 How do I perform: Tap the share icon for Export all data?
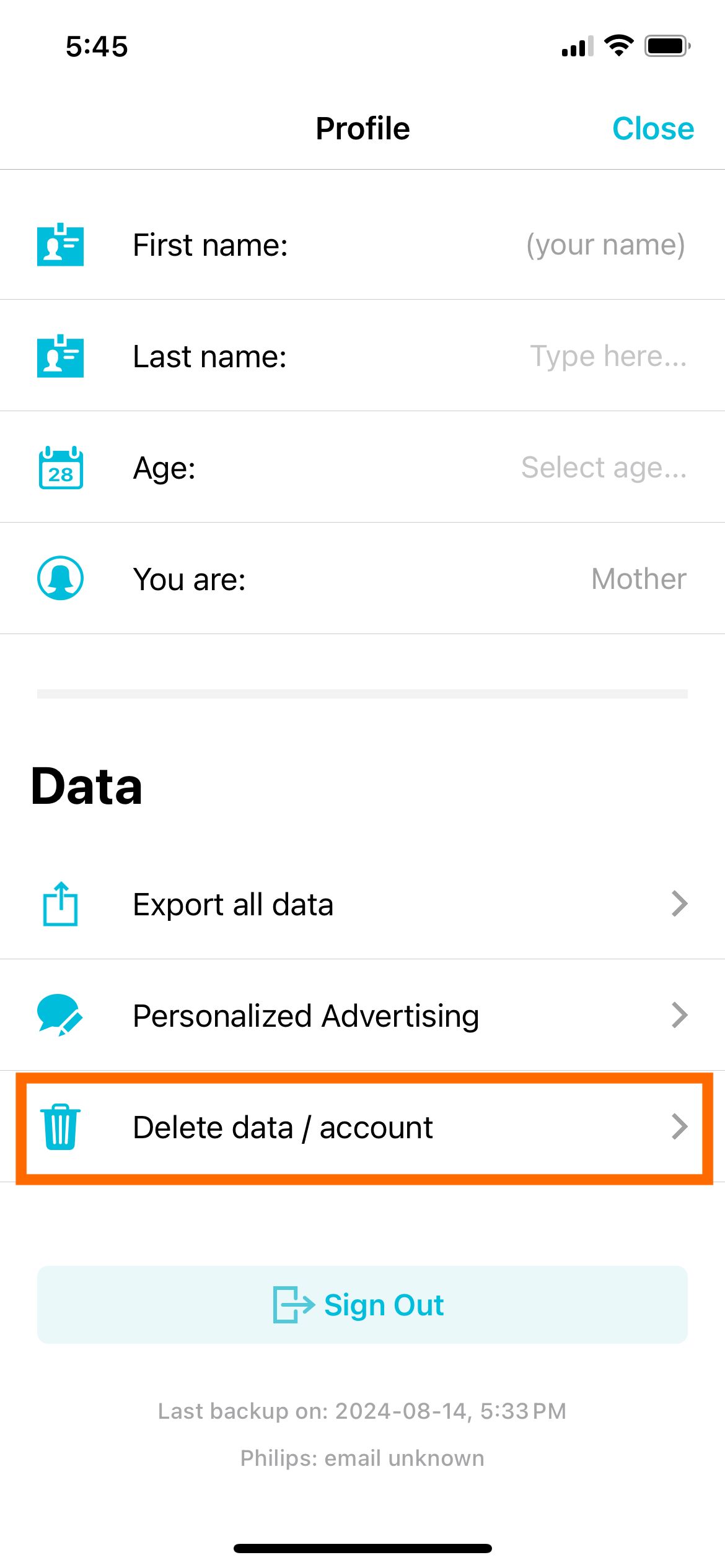click(60, 904)
